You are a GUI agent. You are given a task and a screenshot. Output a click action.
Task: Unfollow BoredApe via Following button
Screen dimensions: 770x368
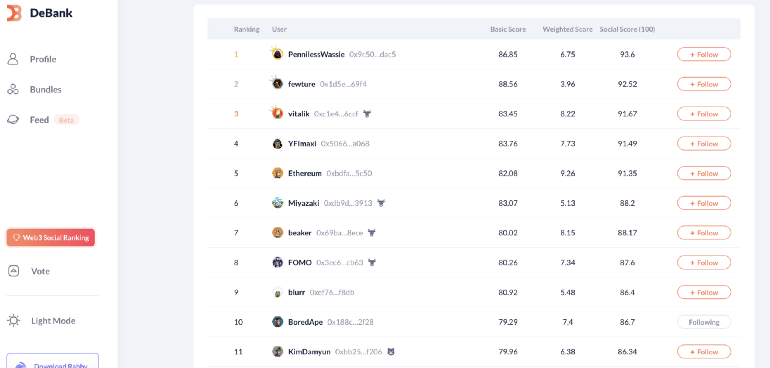704,322
